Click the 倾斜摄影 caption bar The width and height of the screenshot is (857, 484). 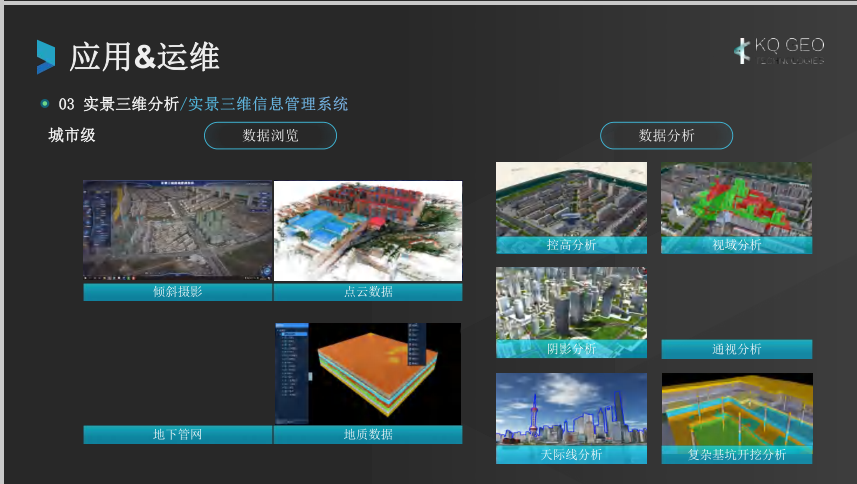177,292
